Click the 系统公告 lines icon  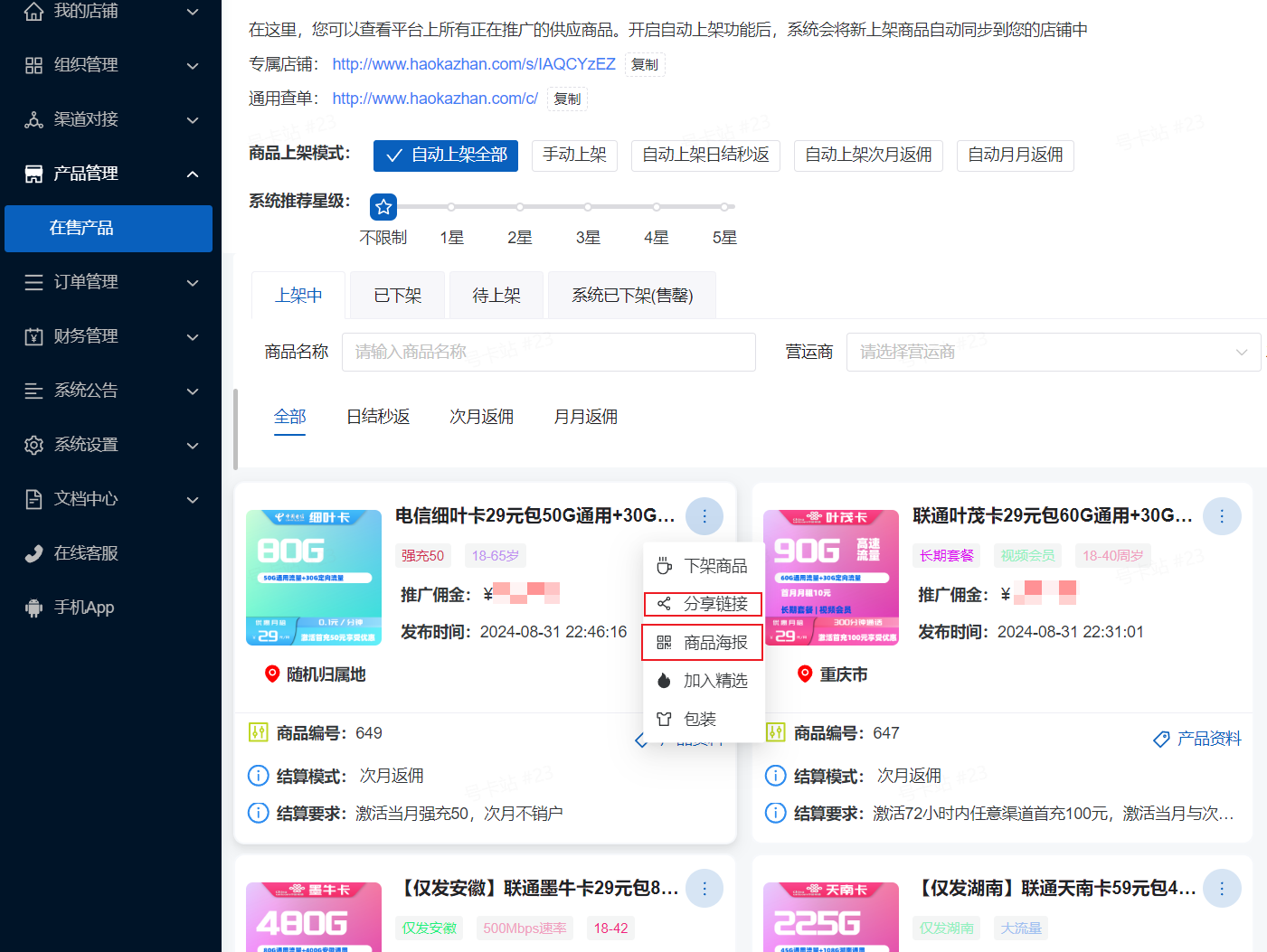(x=33, y=391)
